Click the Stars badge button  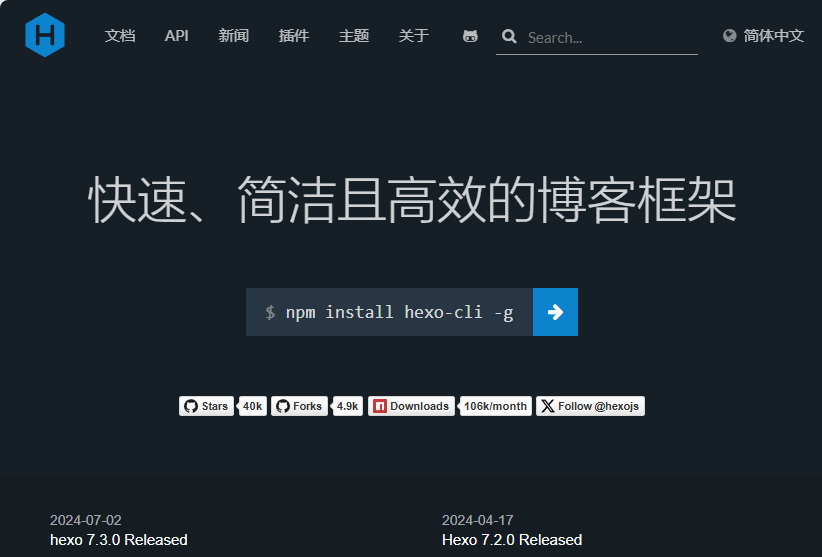click(x=206, y=406)
